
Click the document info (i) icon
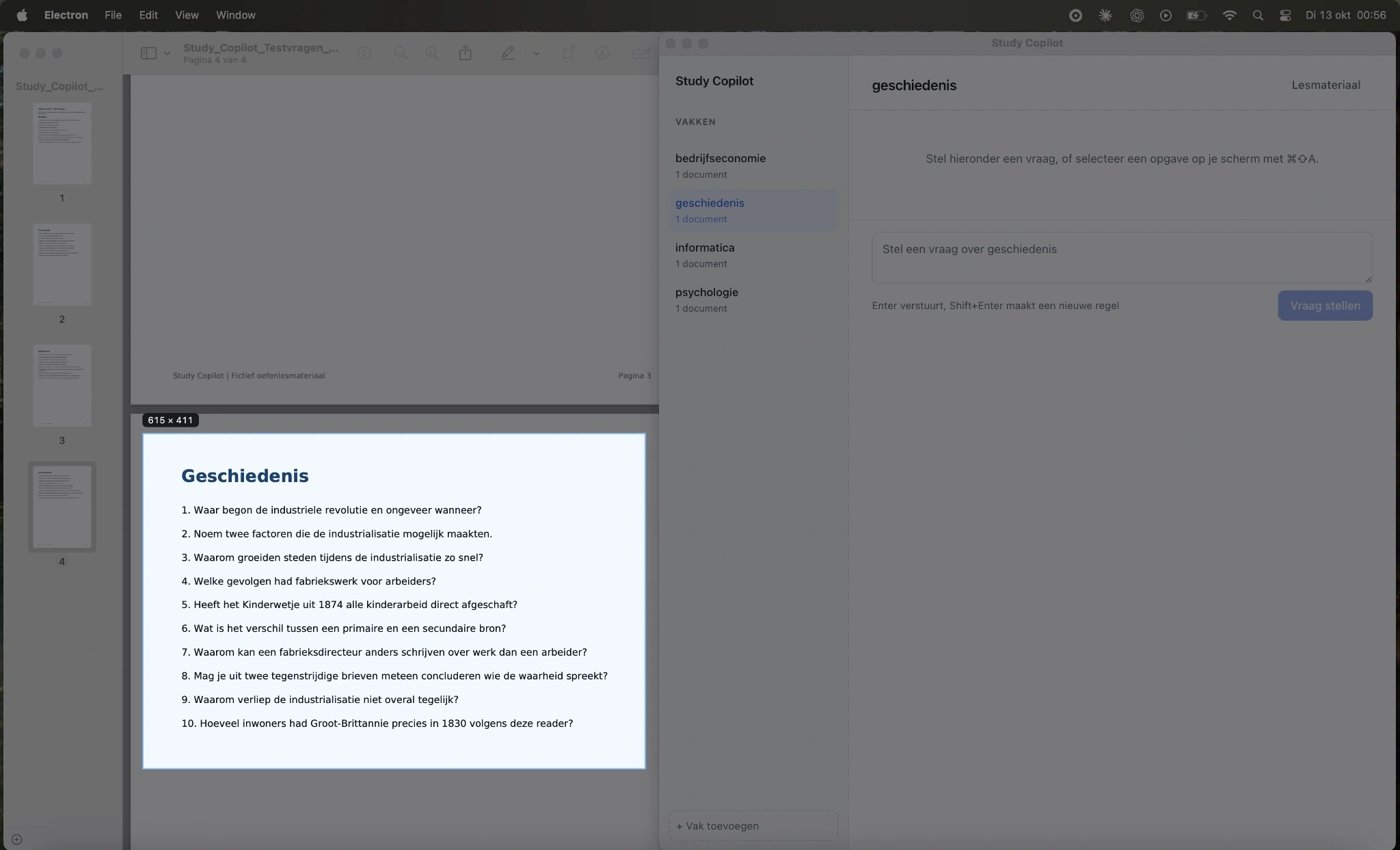[x=364, y=53]
